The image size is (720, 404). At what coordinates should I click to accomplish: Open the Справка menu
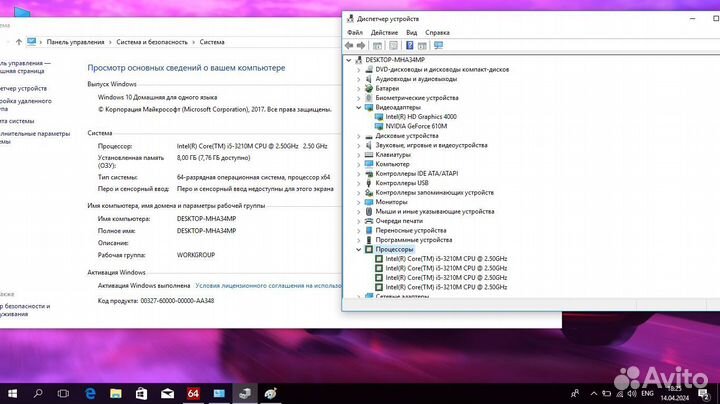point(437,33)
